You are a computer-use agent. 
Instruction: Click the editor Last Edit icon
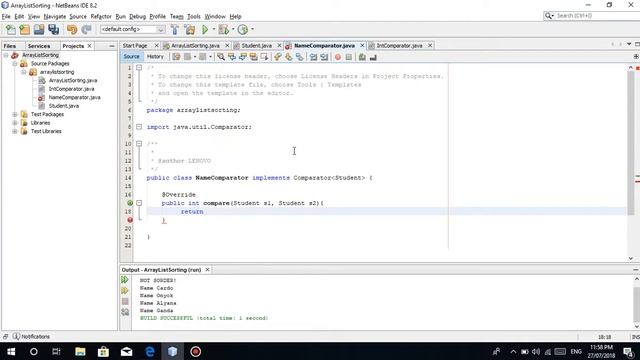pos(176,57)
